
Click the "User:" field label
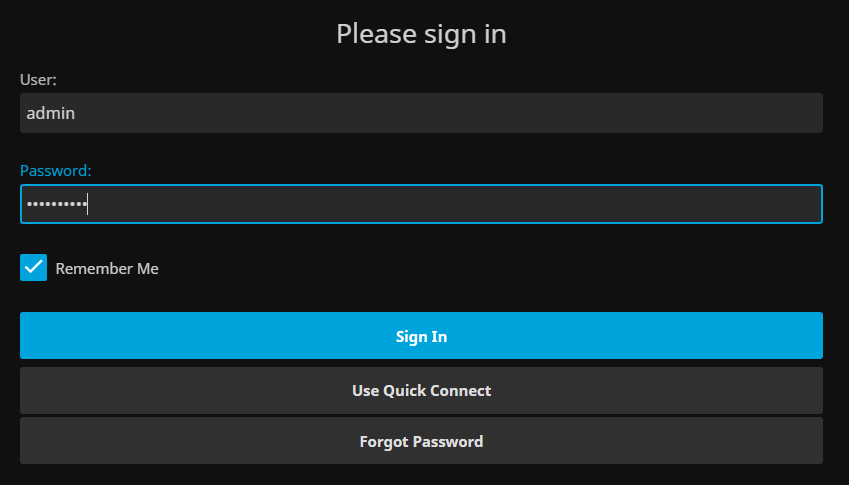click(x=38, y=78)
